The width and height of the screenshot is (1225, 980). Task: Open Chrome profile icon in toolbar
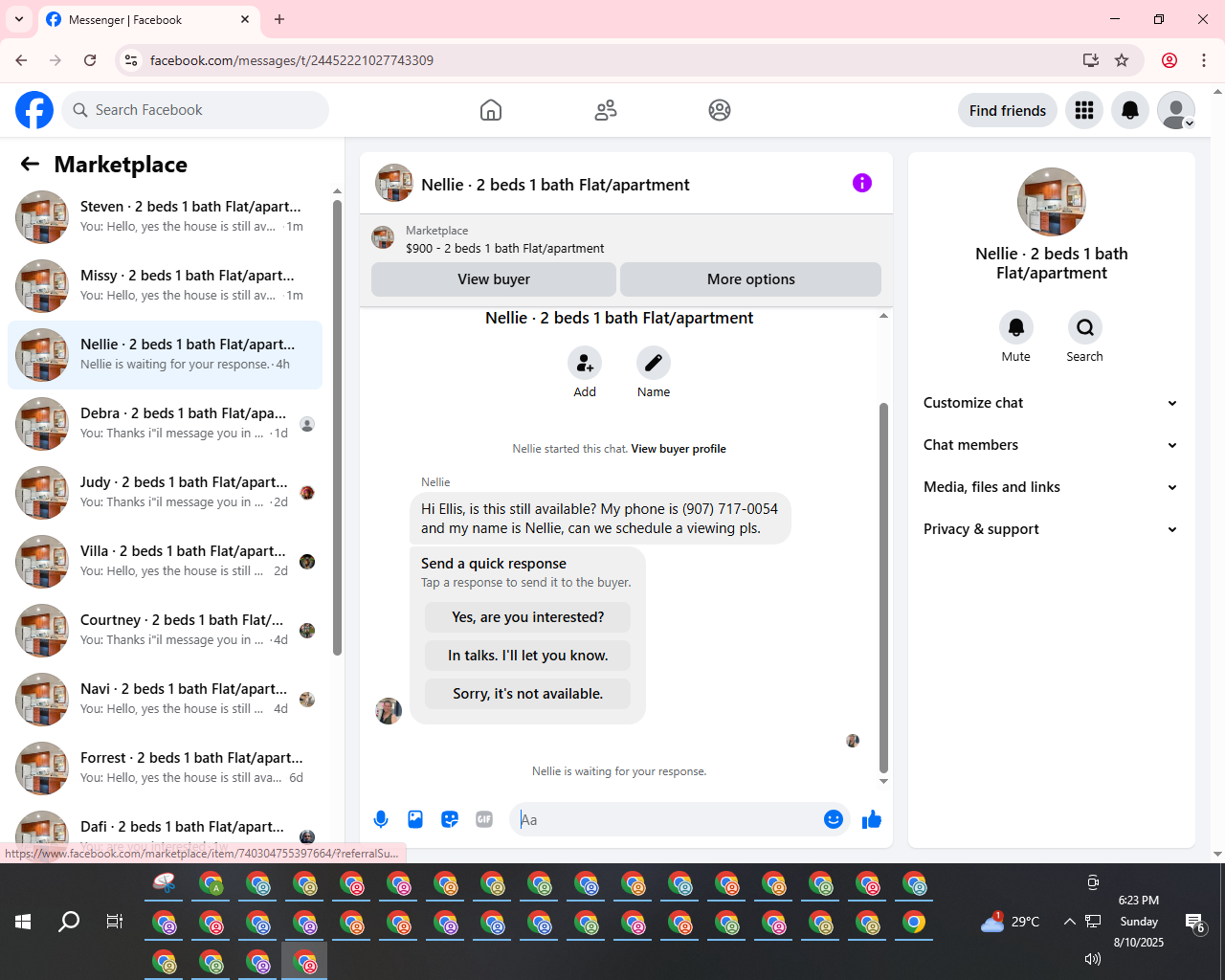pos(1169,60)
